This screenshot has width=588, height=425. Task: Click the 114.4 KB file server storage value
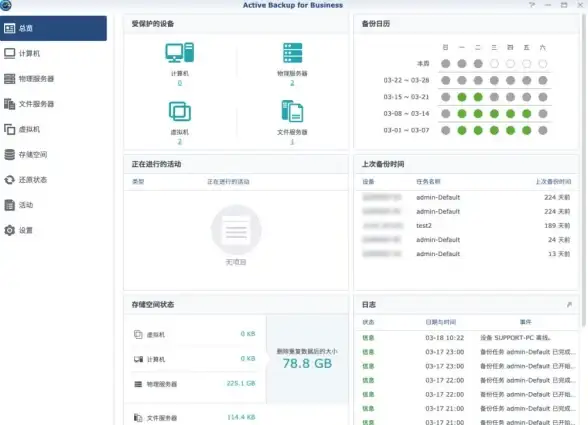coord(241,417)
